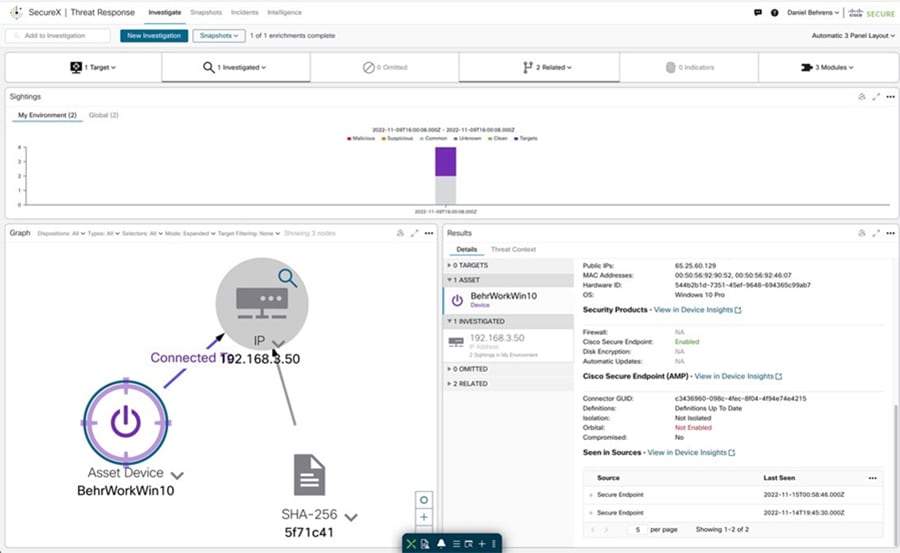Switch to the Investigate top tab
Viewport: 900px width, 553px height.
pos(165,12)
